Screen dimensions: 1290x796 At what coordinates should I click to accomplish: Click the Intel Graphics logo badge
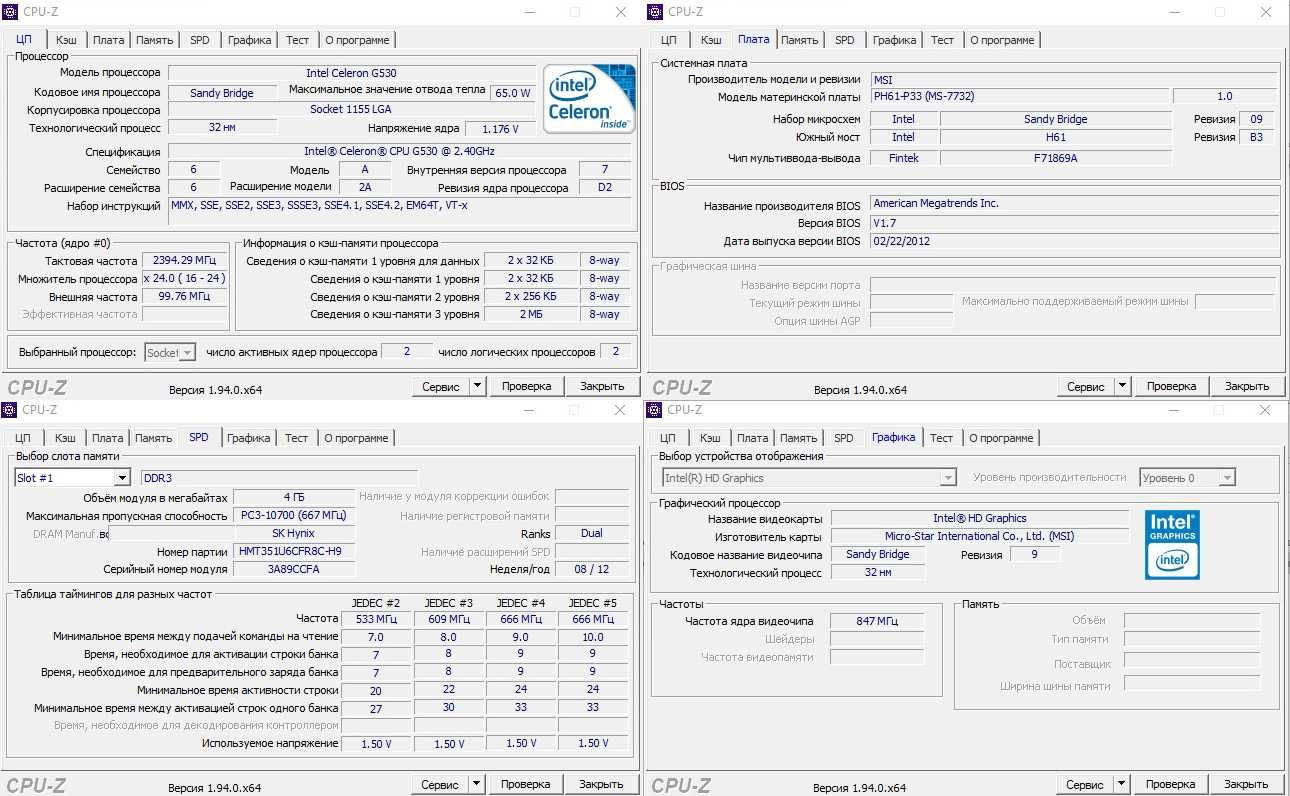coord(1172,545)
